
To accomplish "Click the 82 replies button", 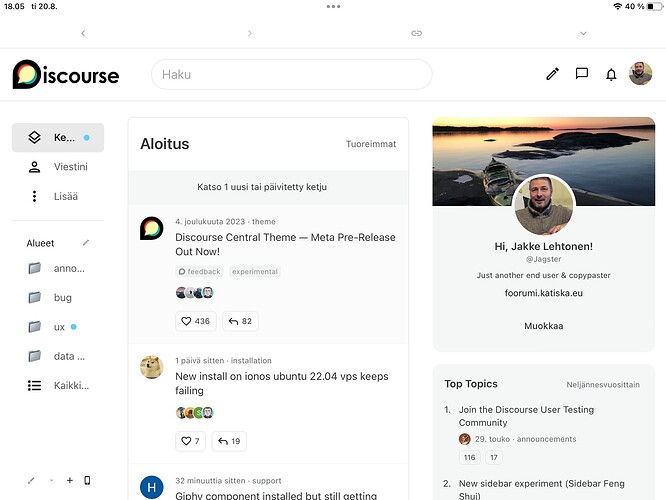I will pos(240,321).
